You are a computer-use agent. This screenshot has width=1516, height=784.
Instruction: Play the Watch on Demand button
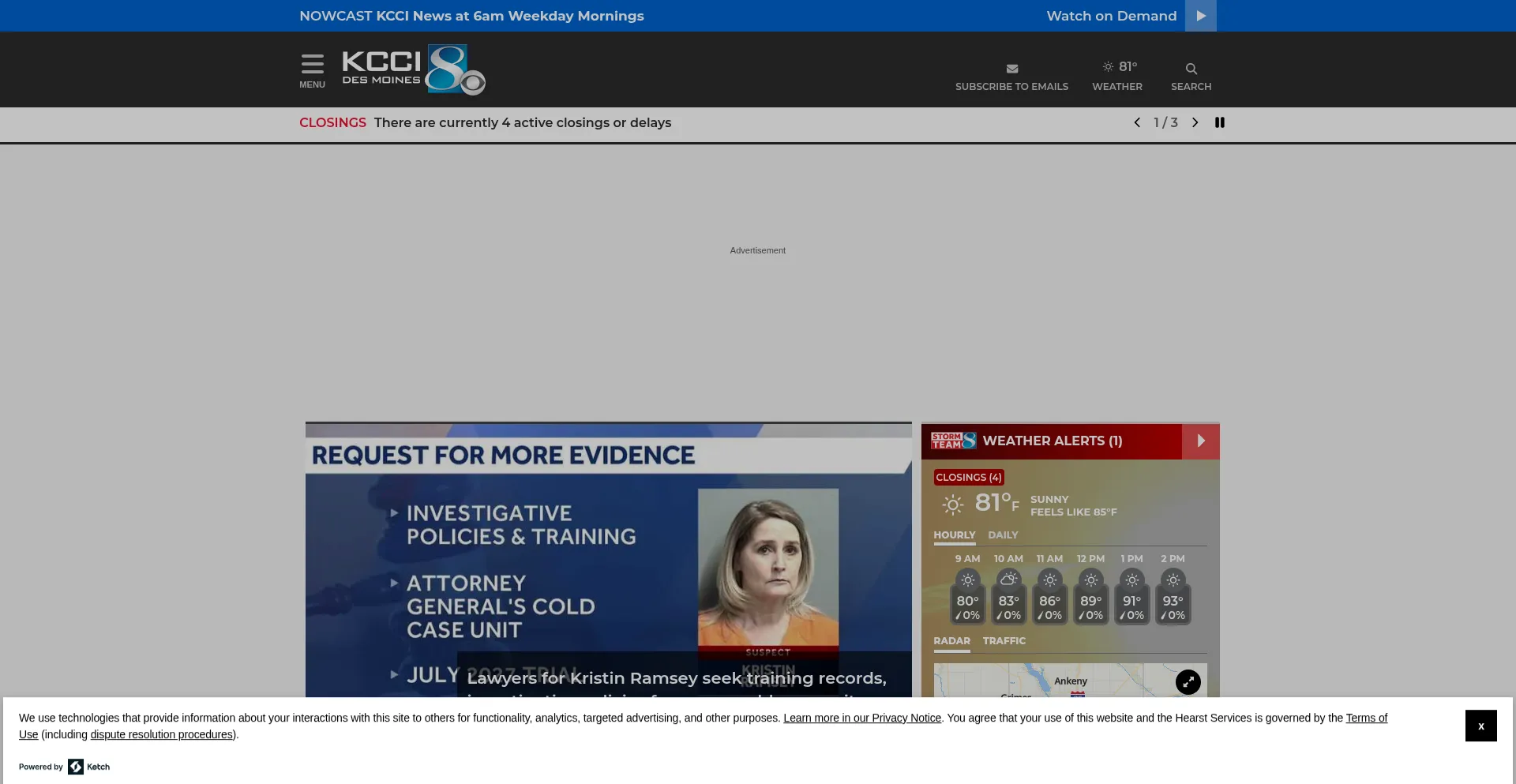tap(1200, 16)
